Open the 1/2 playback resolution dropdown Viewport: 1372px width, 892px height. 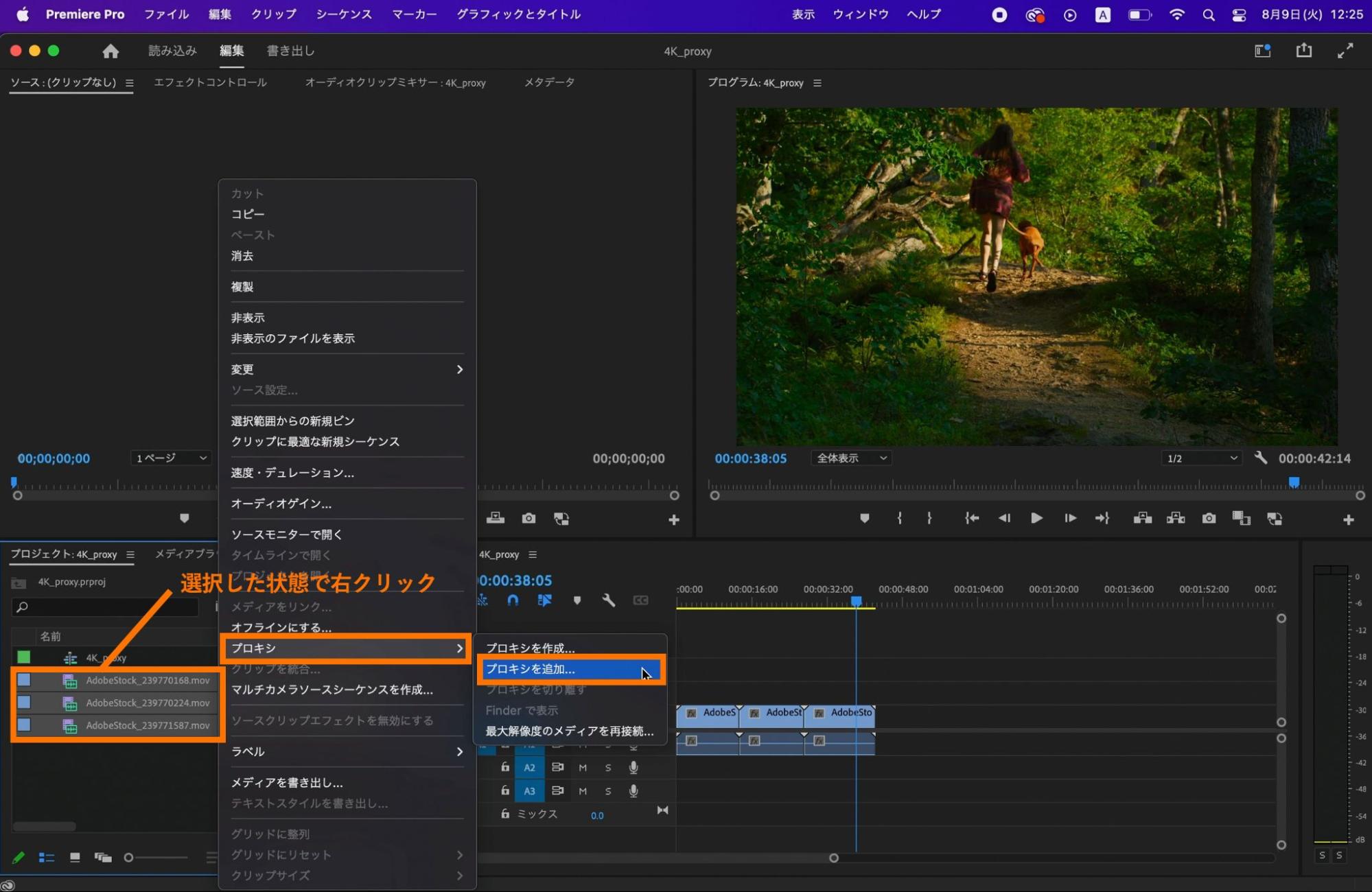(1202, 458)
